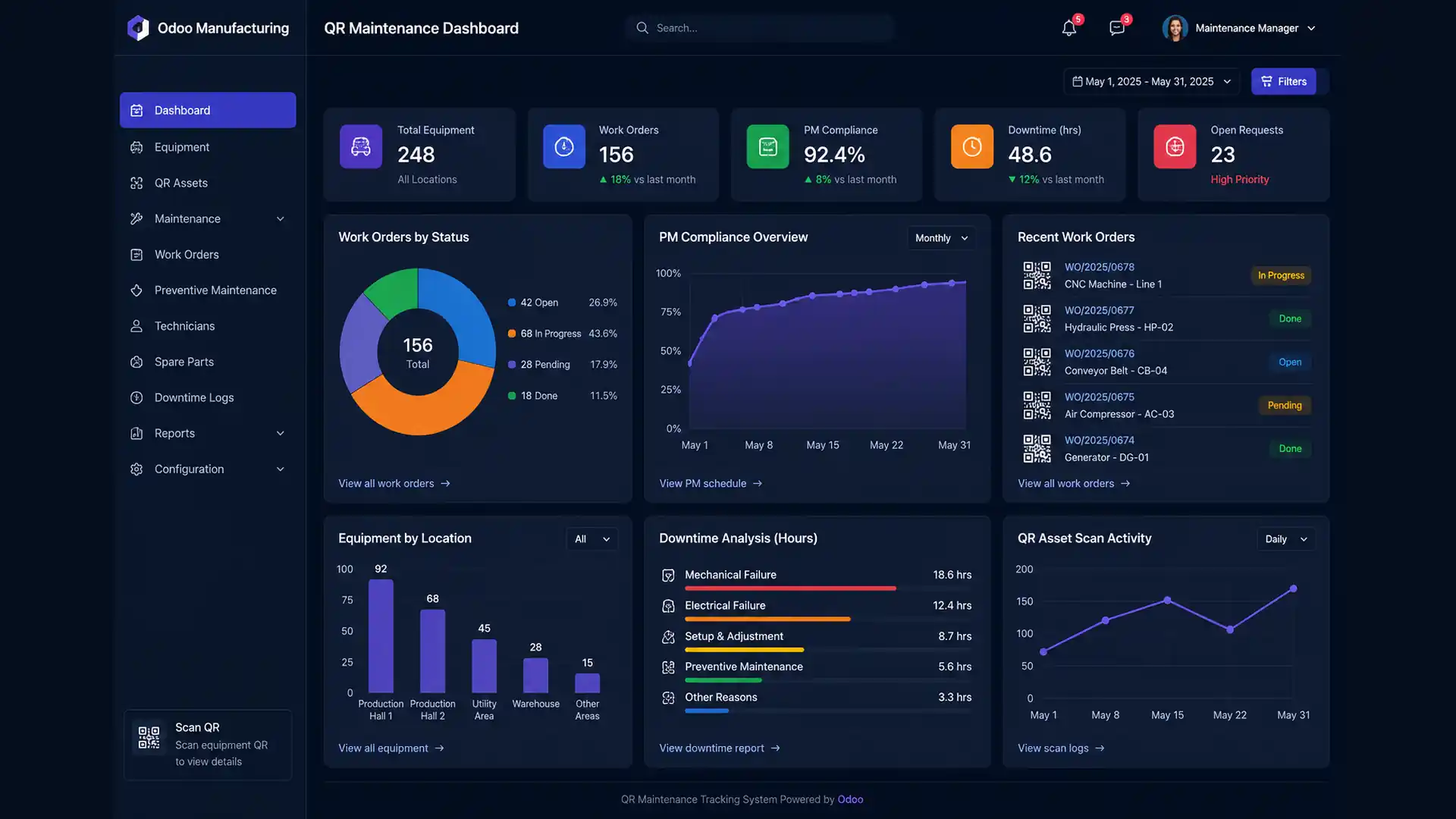This screenshot has width=1456, height=819.
Task: Click the Other Reasons icon
Action: click(668, 698)
